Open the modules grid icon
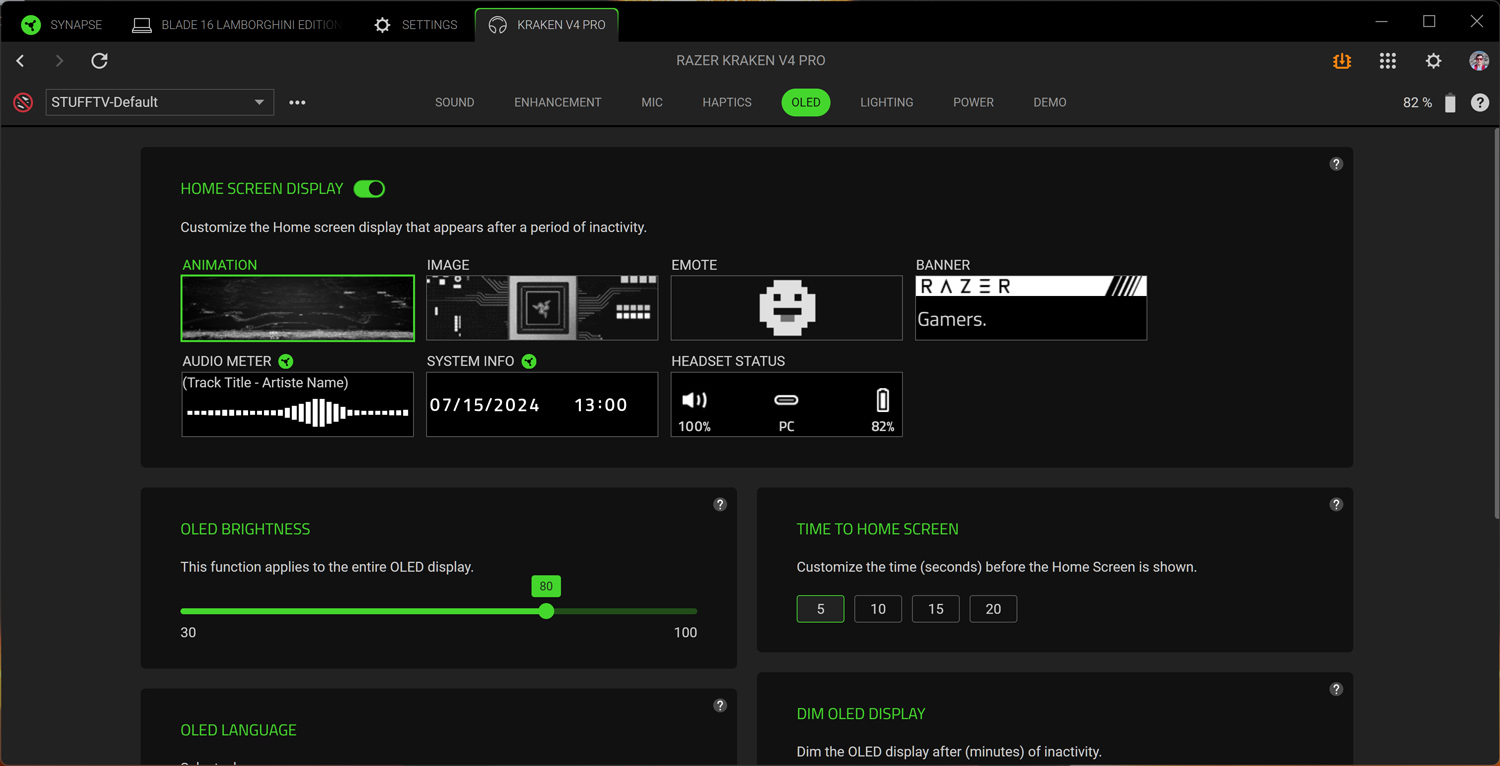This screenshot has width=1500, height=766. (x=1387, y=61)
